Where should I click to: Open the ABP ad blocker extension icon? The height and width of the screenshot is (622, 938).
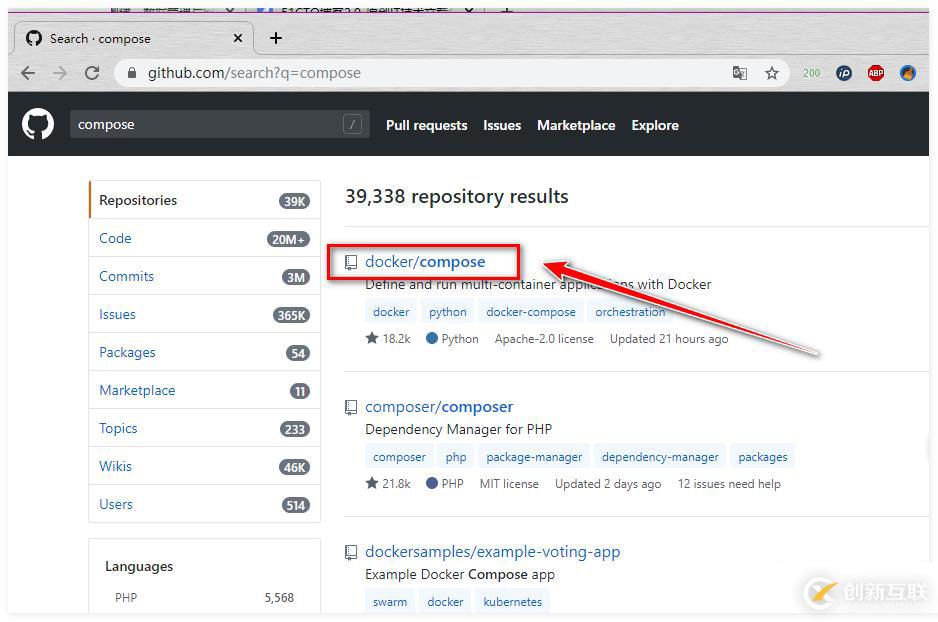(x=876, y=73)
